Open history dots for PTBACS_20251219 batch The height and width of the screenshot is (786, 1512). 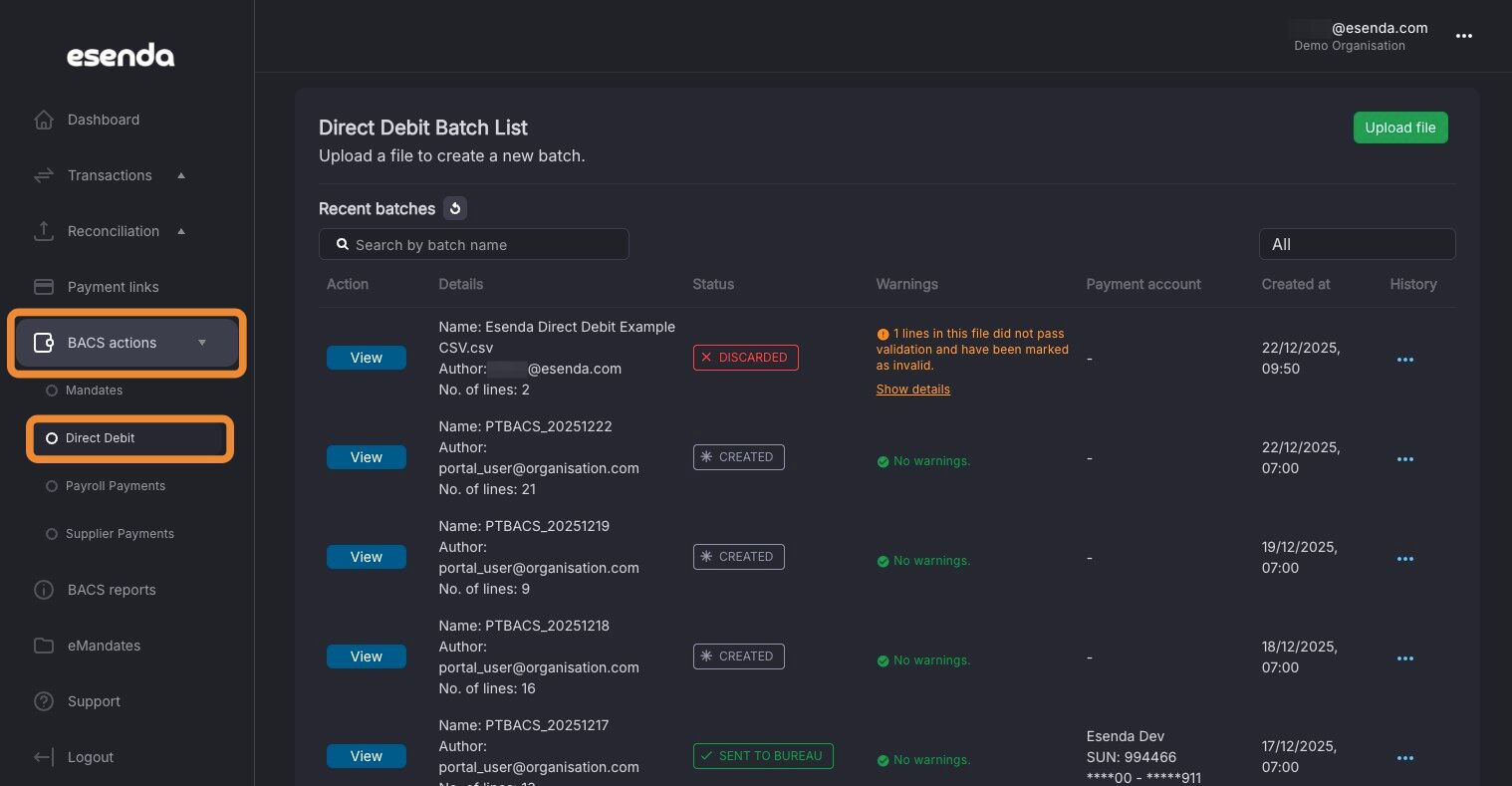1405,559
